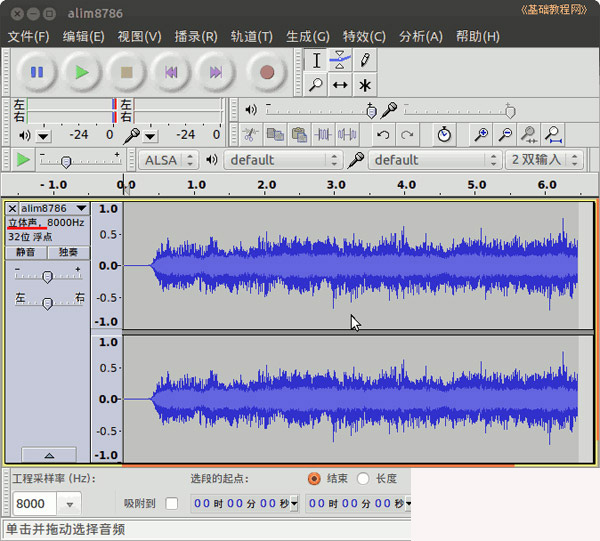
Task: Click the Play-at-speed green arrow
Action: click(x=23, y=160)
